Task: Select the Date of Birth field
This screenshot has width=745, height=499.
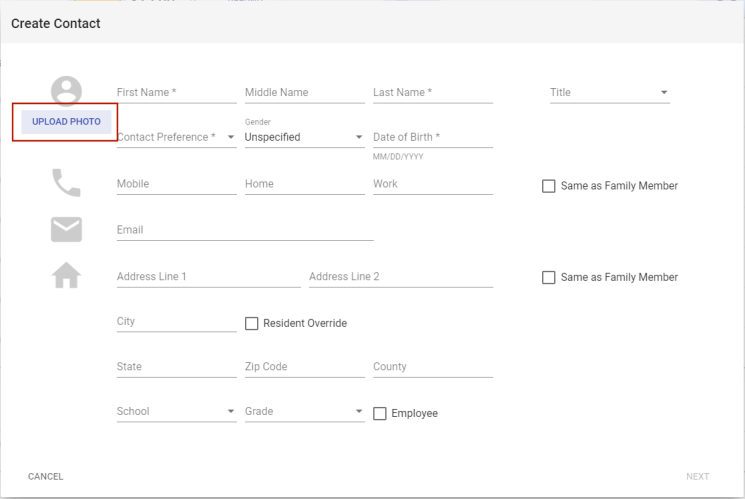Action: [432, 138]
